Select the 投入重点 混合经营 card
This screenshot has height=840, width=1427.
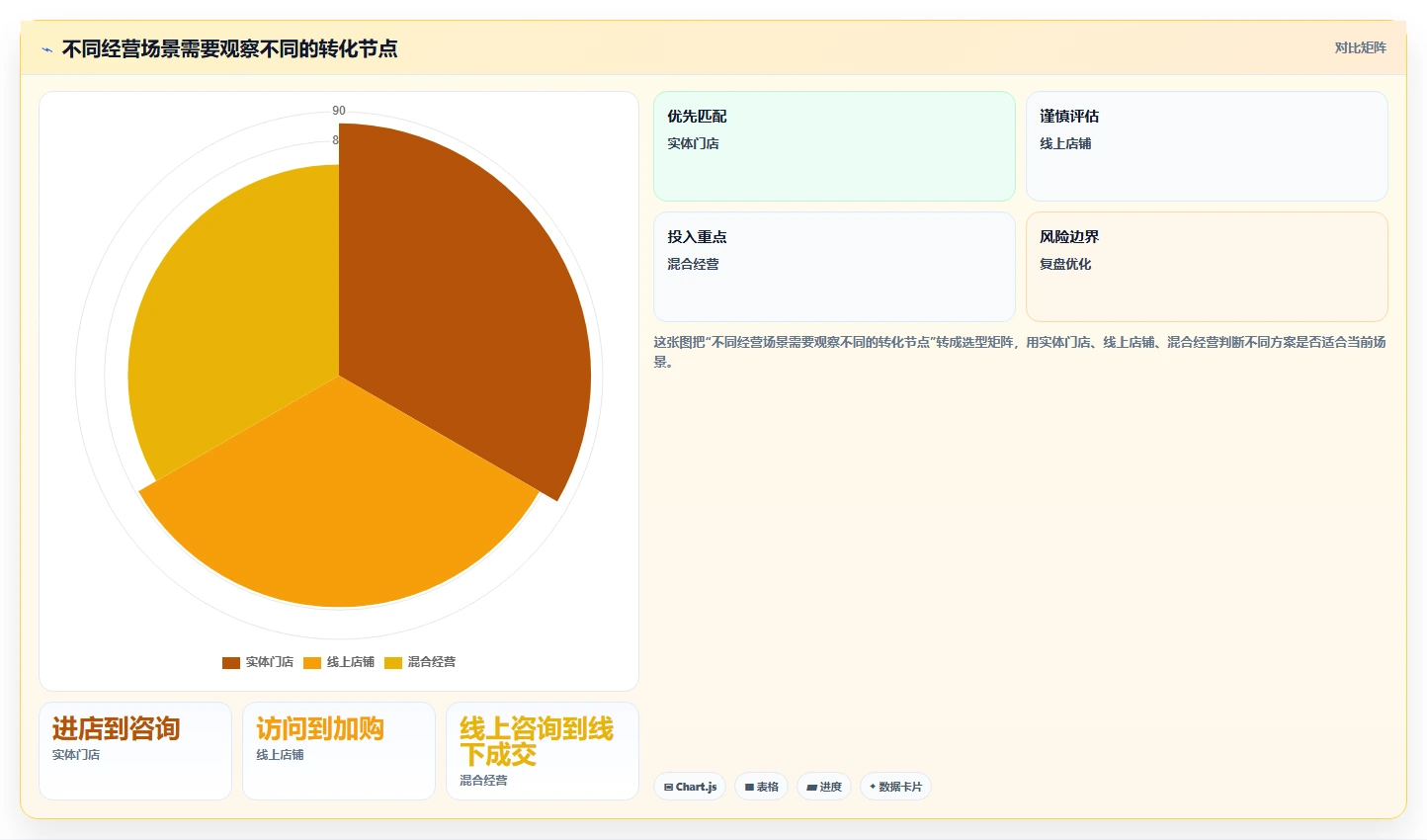click(x=834, y=267)
